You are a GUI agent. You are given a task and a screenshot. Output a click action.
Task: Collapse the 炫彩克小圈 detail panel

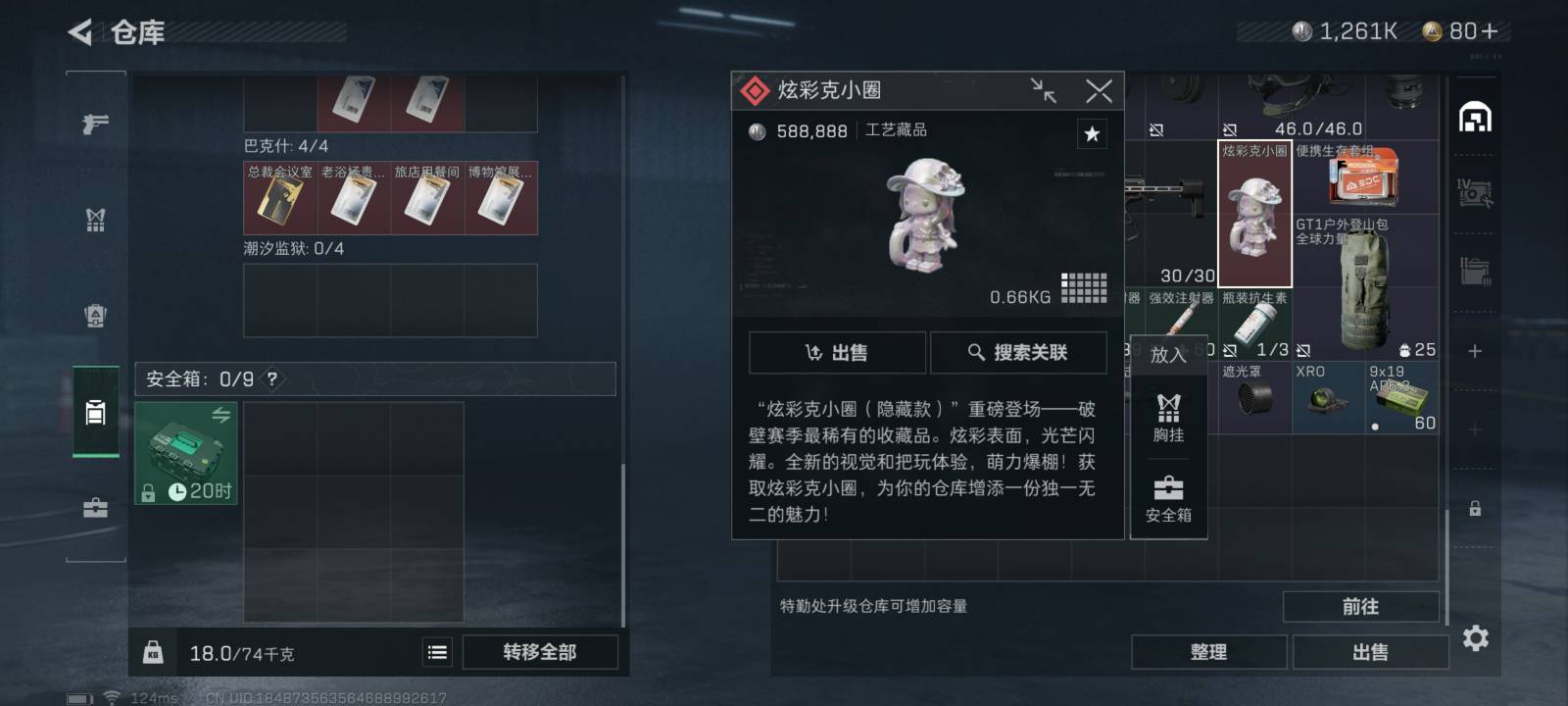click(1044, 90)
